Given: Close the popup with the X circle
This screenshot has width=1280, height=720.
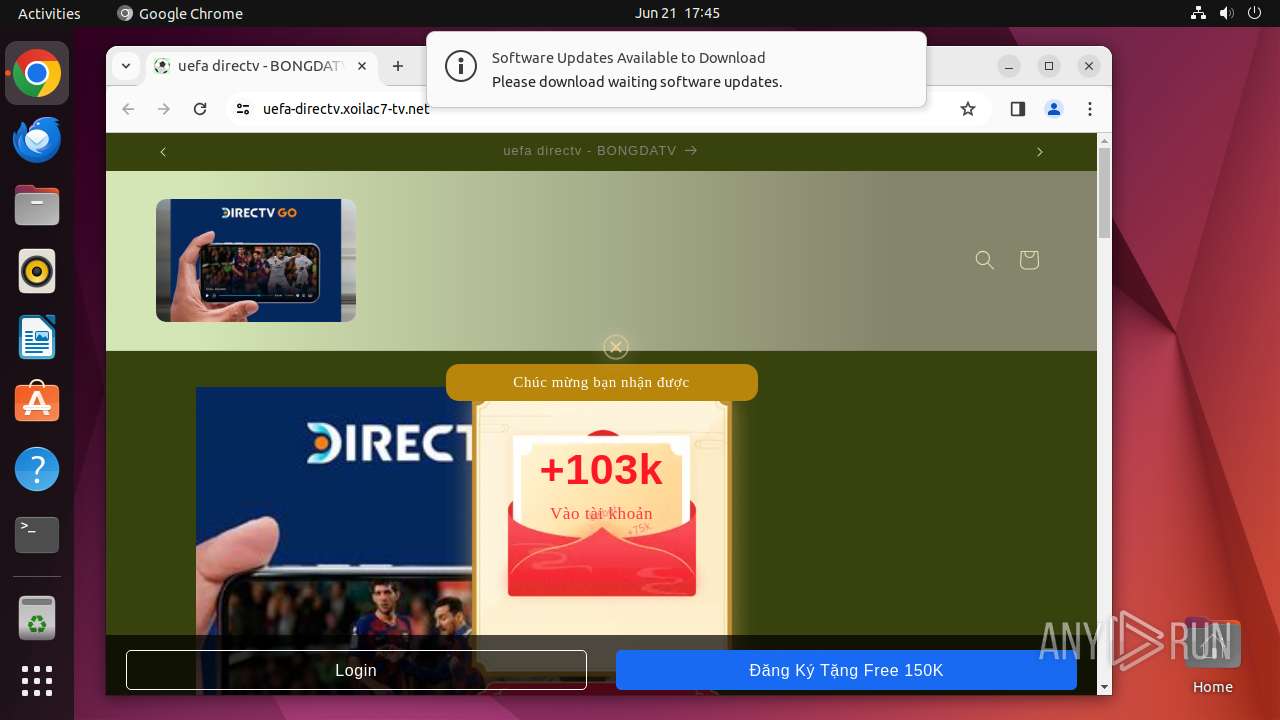Looking at the screenshot, I should click(616, 347).
